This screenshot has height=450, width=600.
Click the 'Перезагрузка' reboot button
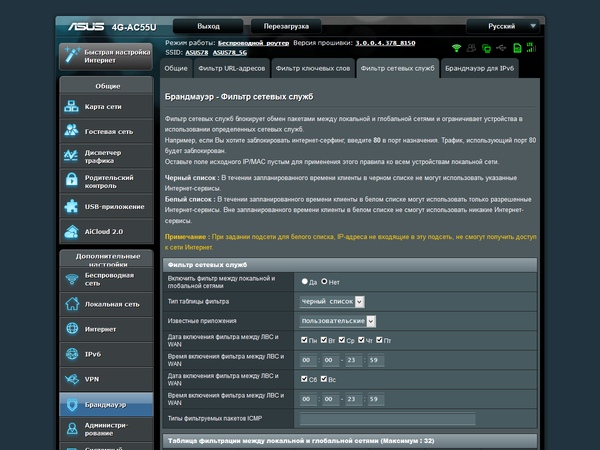[286, 26]
